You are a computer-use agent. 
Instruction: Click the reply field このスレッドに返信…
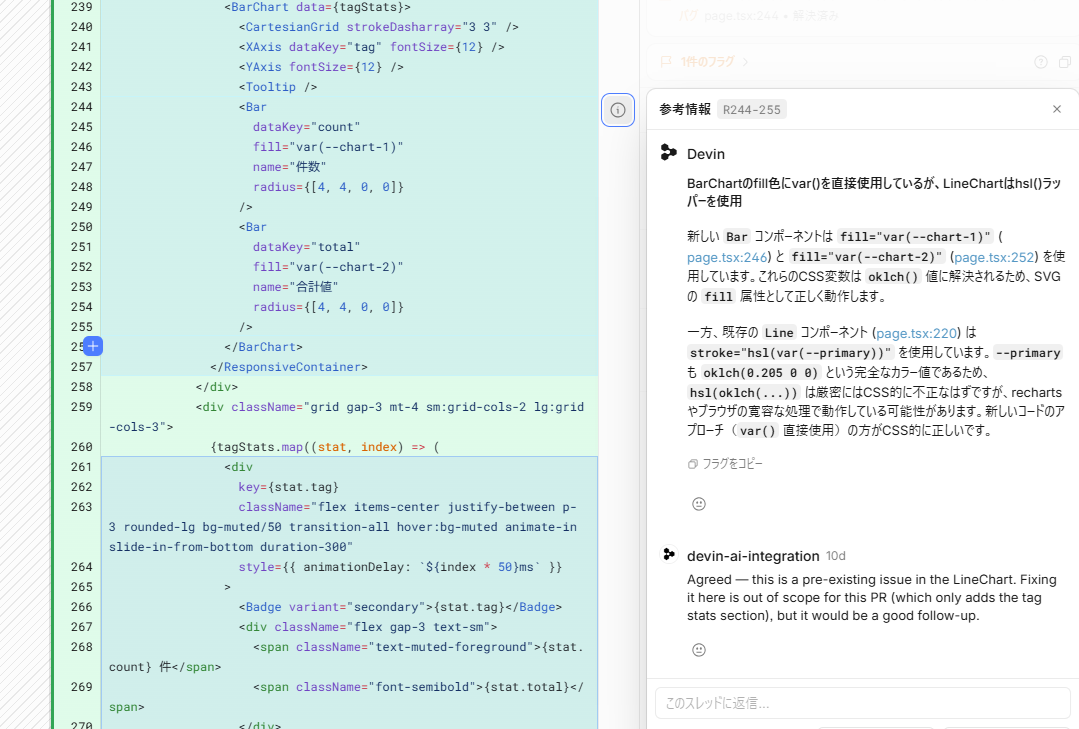coord(863,703)
